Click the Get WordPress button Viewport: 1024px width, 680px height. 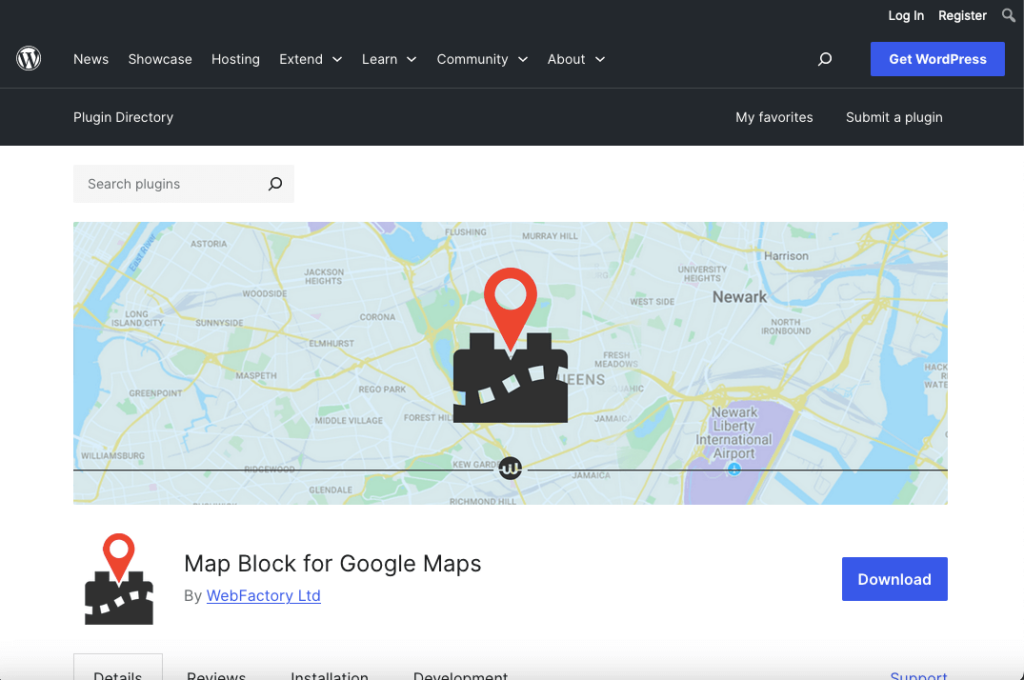pyautogui.click(x=937, y=59)
